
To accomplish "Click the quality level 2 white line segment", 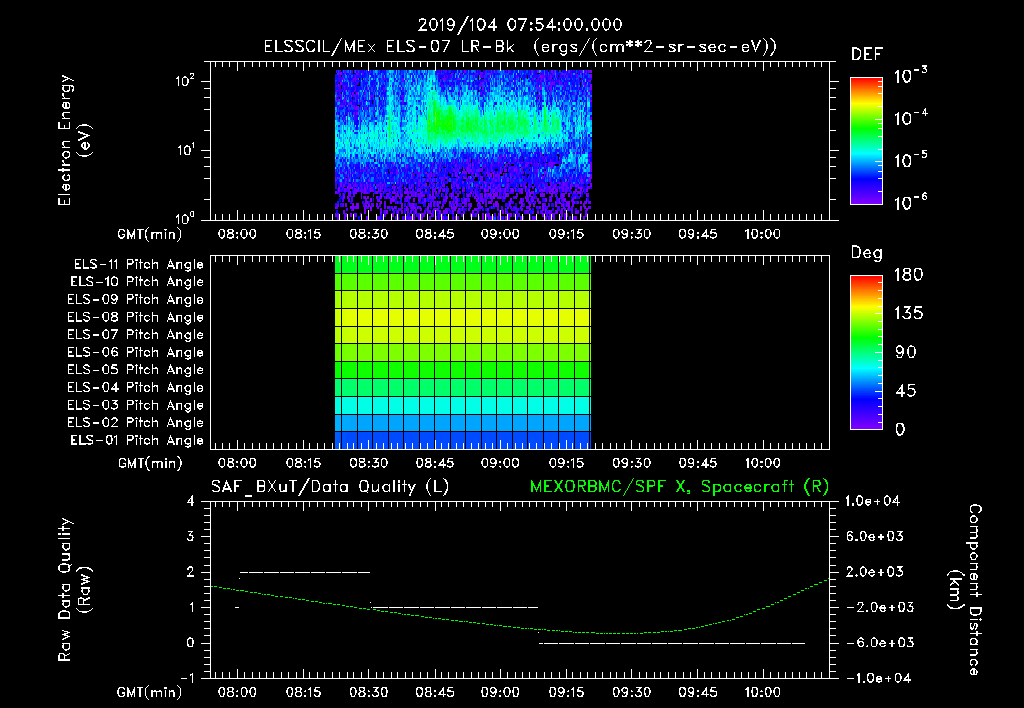I will click(305, 572).
